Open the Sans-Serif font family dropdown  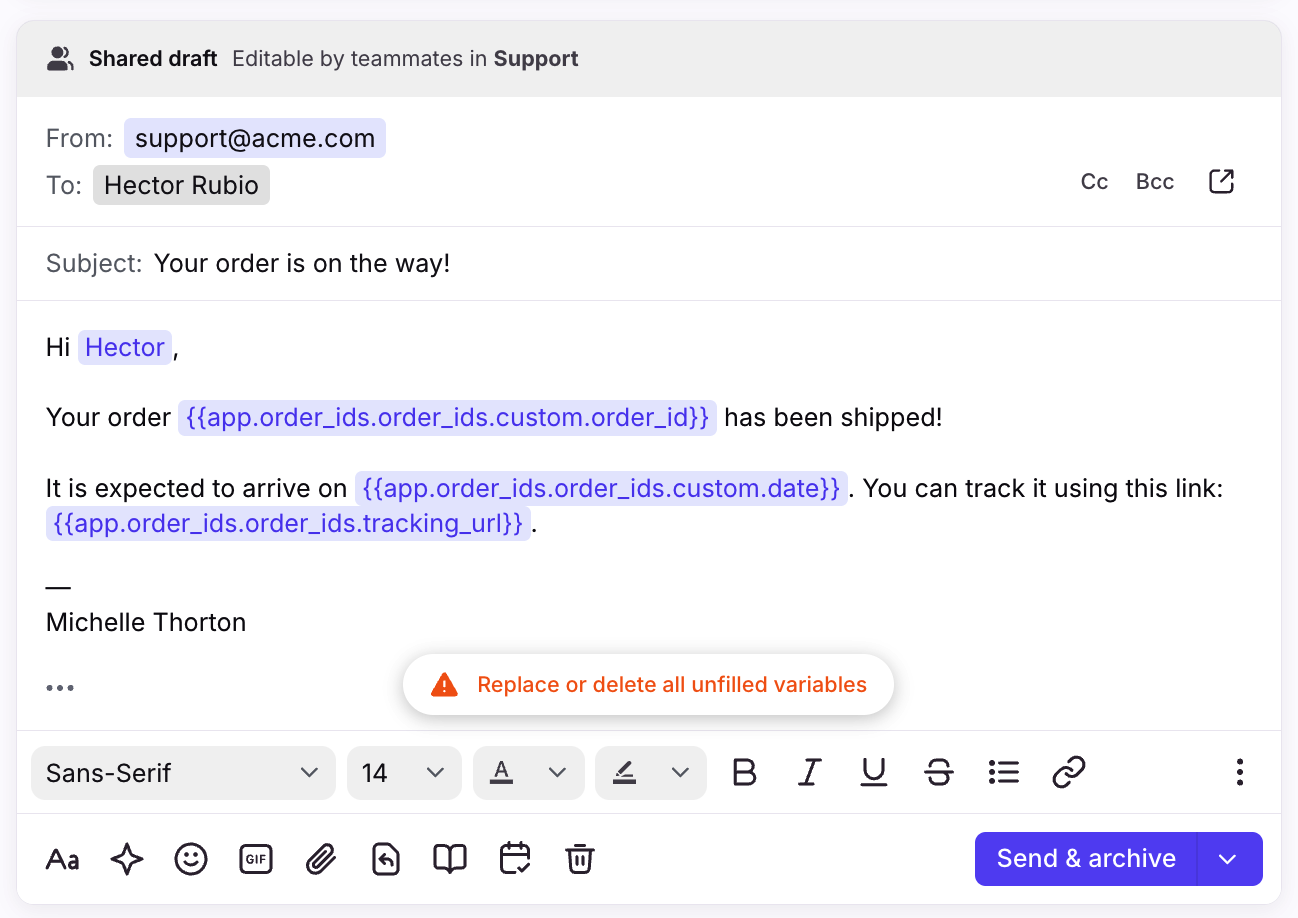(x=183, y=773)
